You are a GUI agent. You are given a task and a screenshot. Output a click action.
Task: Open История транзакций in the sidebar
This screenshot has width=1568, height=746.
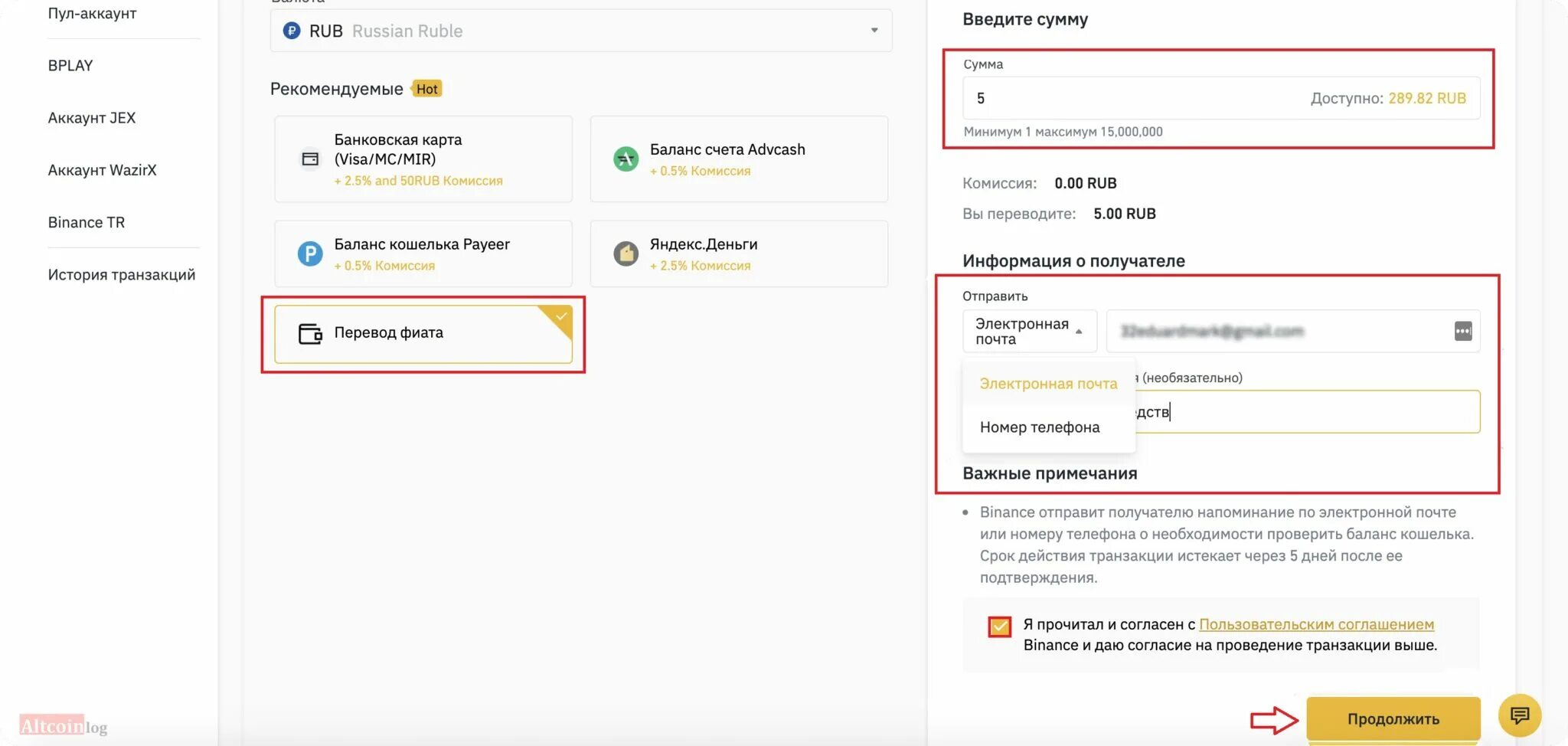click(121, 274)
